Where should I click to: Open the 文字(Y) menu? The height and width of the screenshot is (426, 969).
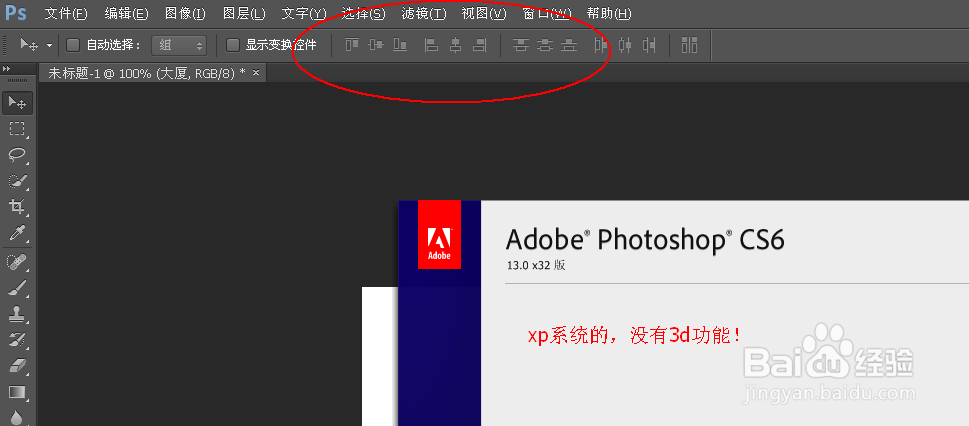click(303, 13)
